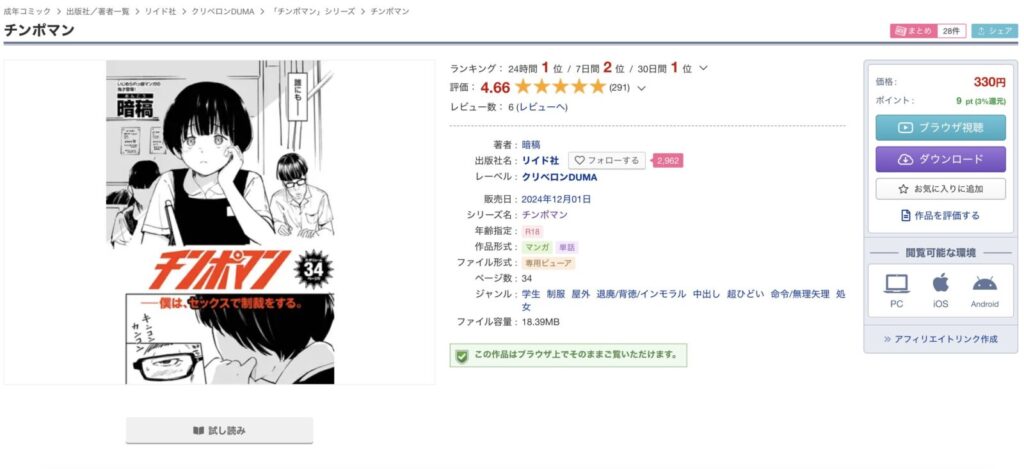The height and width of the screenshot is (469, 1024).
Task: Open the 暗稿 author link
Action: click(531, 144)
